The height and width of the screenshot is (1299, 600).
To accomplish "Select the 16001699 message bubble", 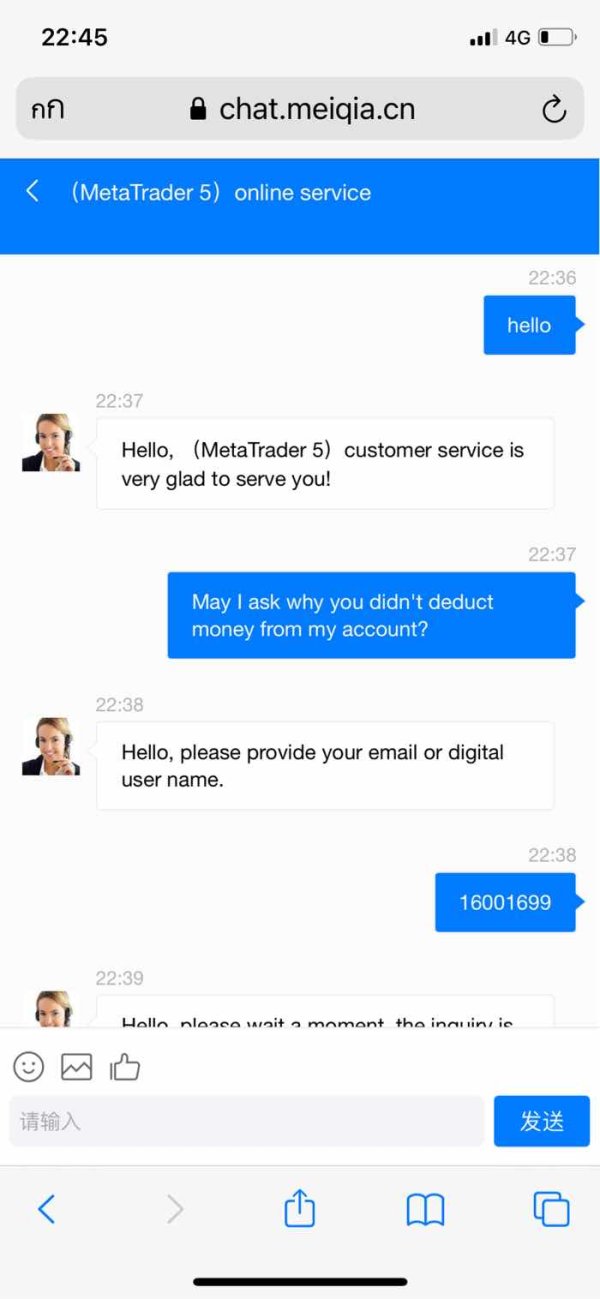I will pos(505,902).
